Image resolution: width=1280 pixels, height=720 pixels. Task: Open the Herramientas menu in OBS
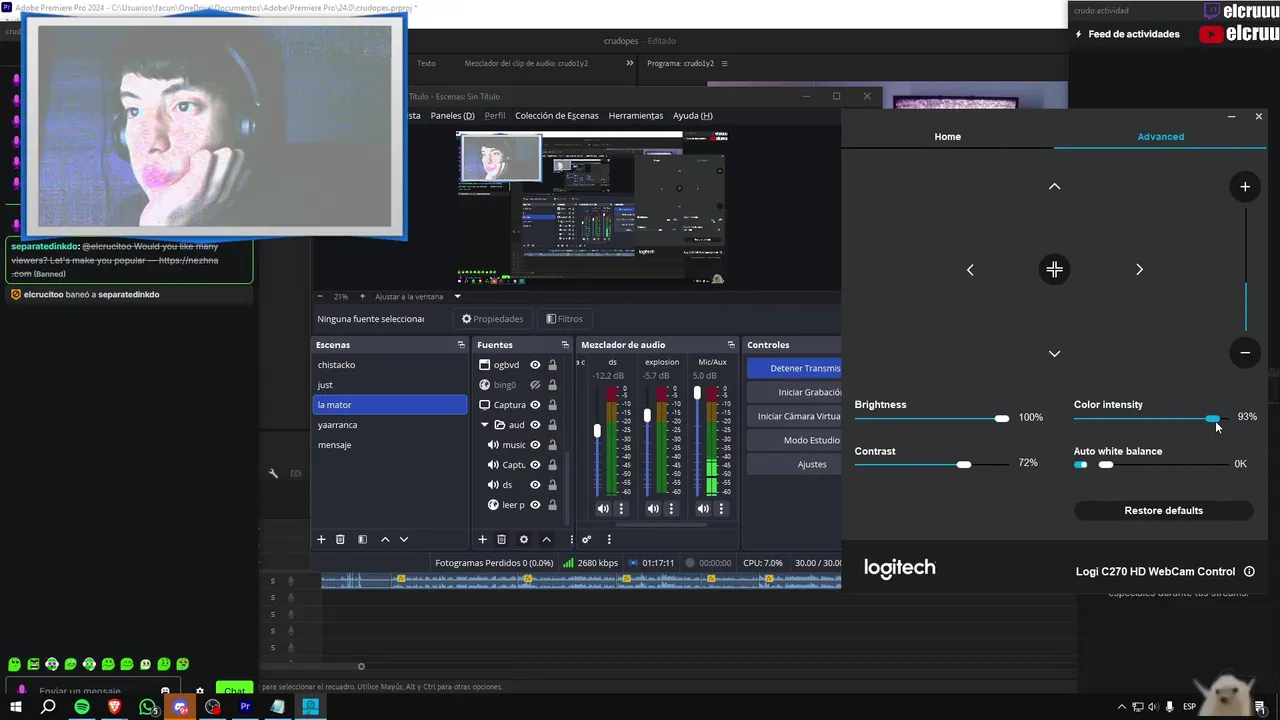point(636,115)
